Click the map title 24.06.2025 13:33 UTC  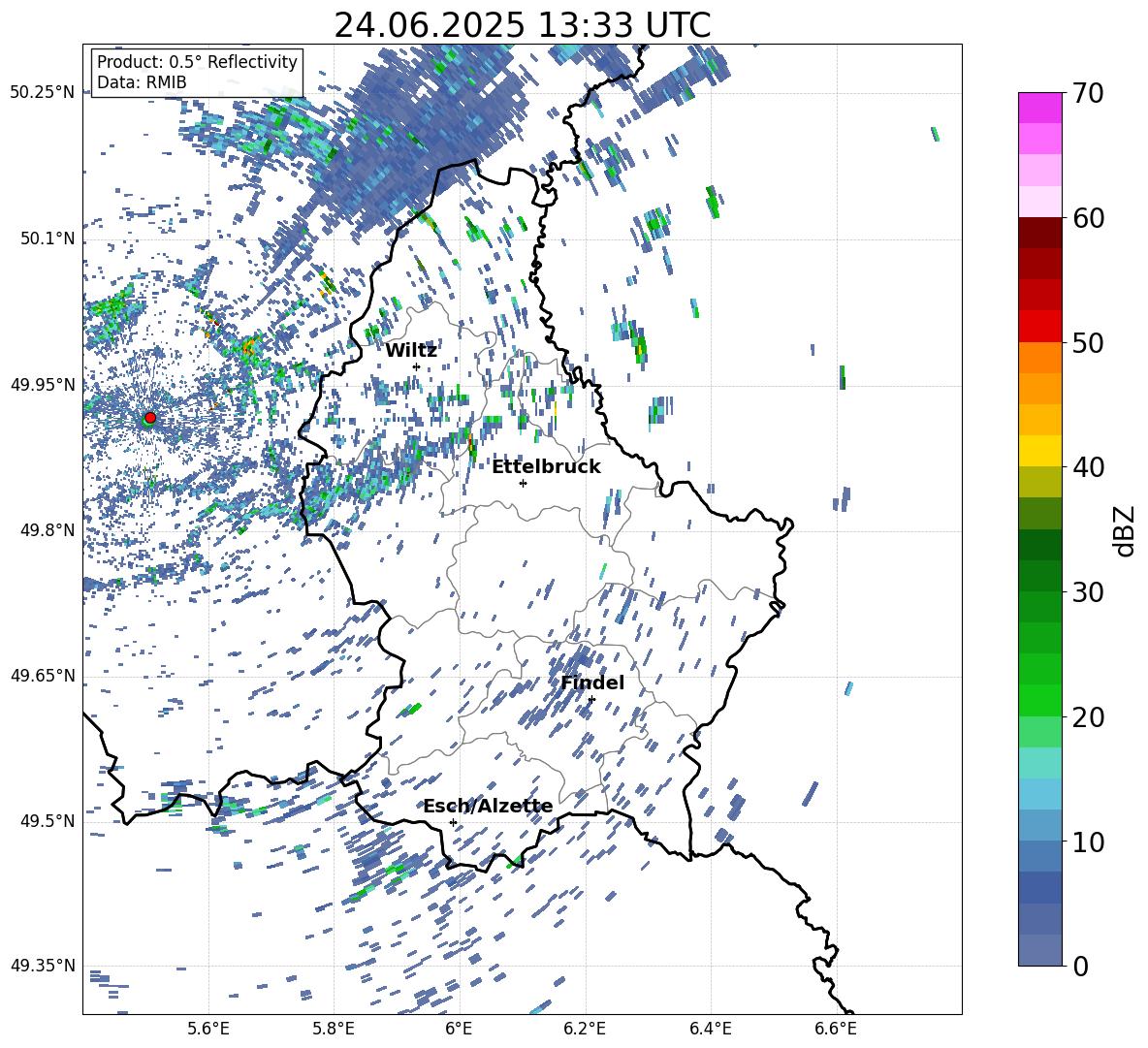tap(522, 25)
